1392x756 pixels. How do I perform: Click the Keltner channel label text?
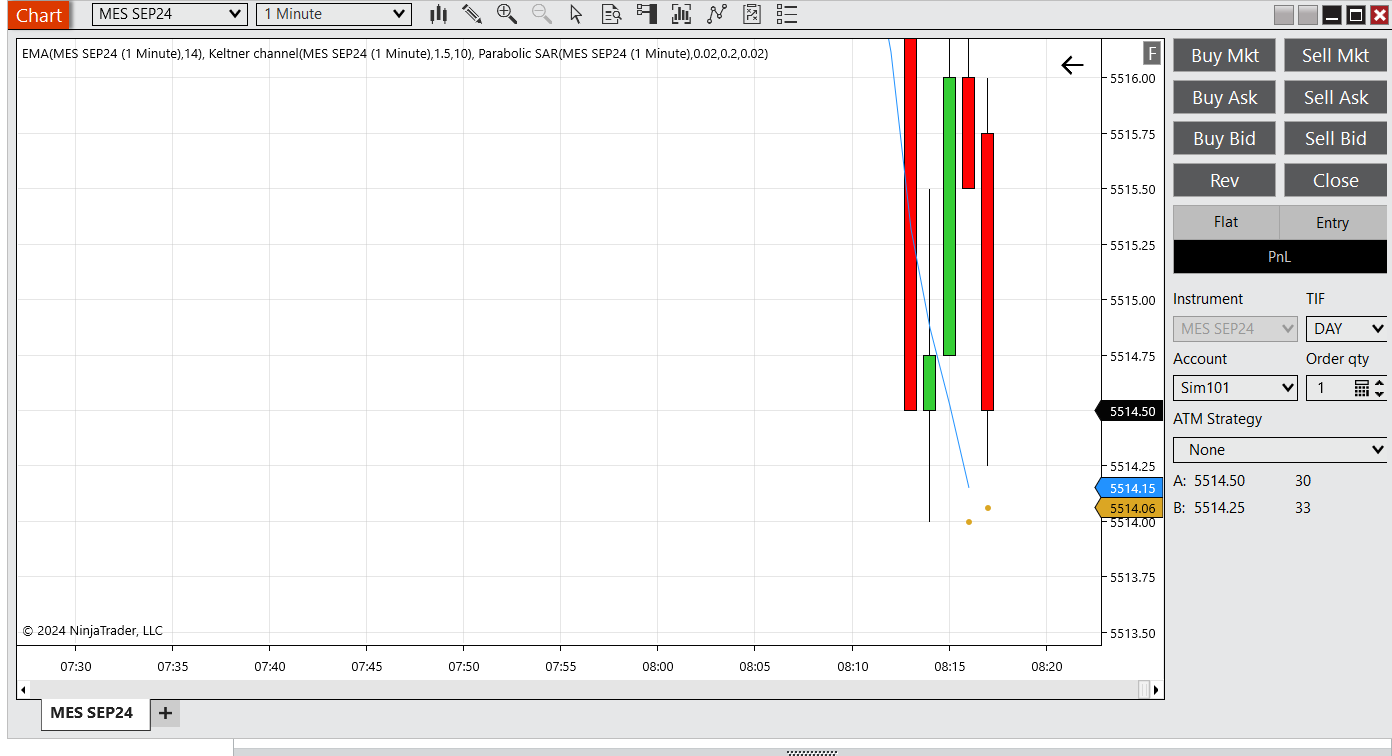click(340, 54)
